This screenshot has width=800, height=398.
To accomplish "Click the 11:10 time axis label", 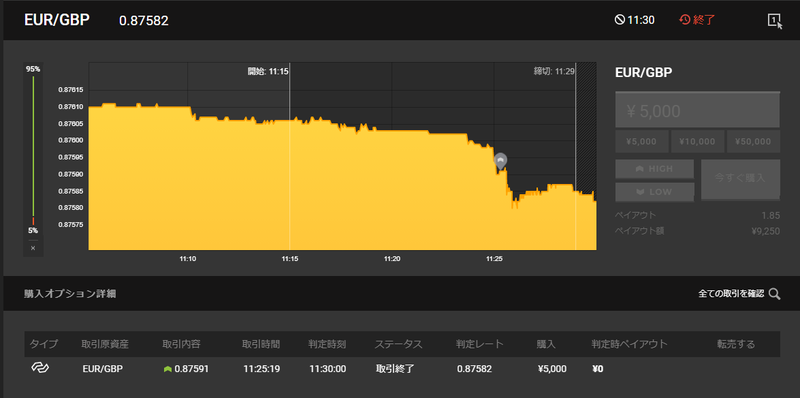I will [x=188, y=259].
